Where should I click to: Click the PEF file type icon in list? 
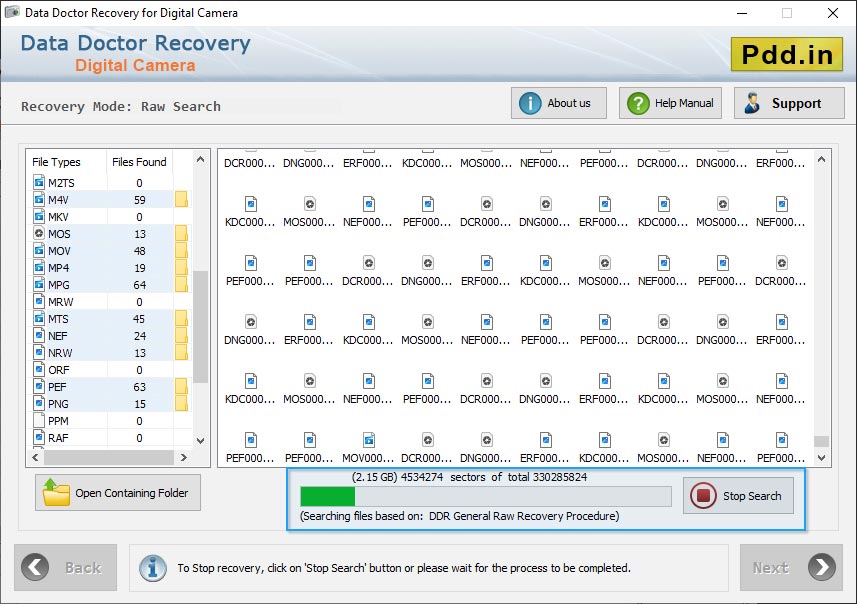[39, 386]
